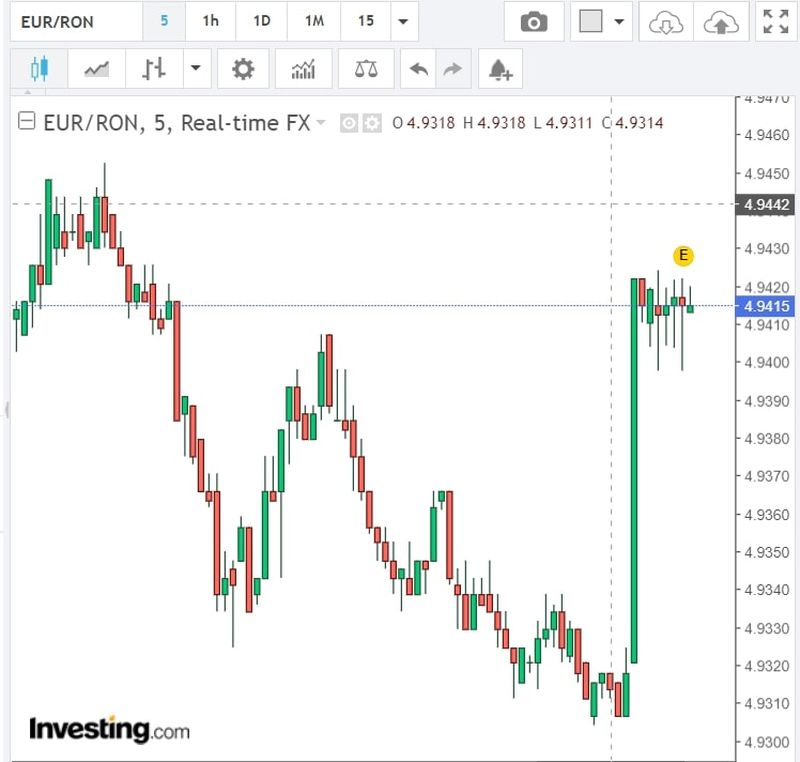Load chart layout from cloud
Screen dimensions: 800x762
(x=665, y=22)
